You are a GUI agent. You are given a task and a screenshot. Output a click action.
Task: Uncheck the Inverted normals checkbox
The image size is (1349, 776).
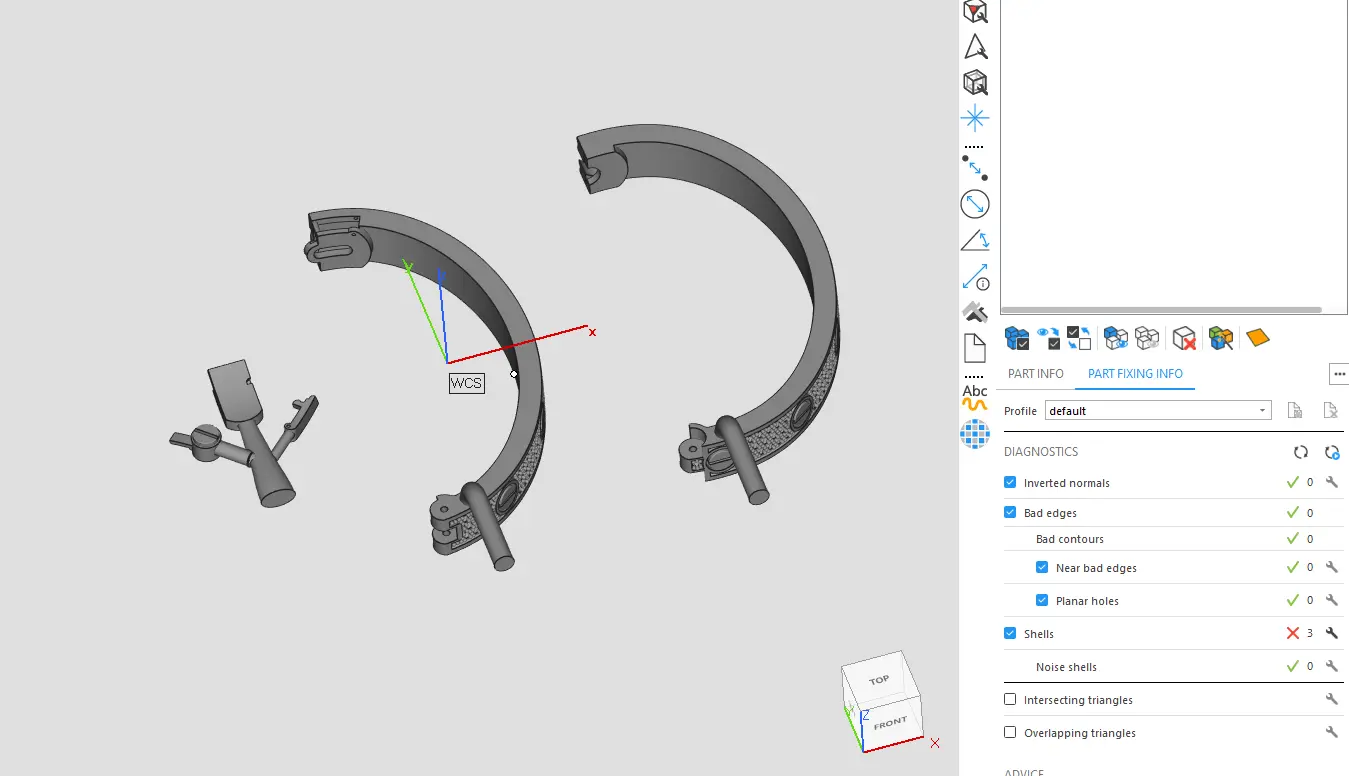pyautogui.click(x=1010, y=483)
